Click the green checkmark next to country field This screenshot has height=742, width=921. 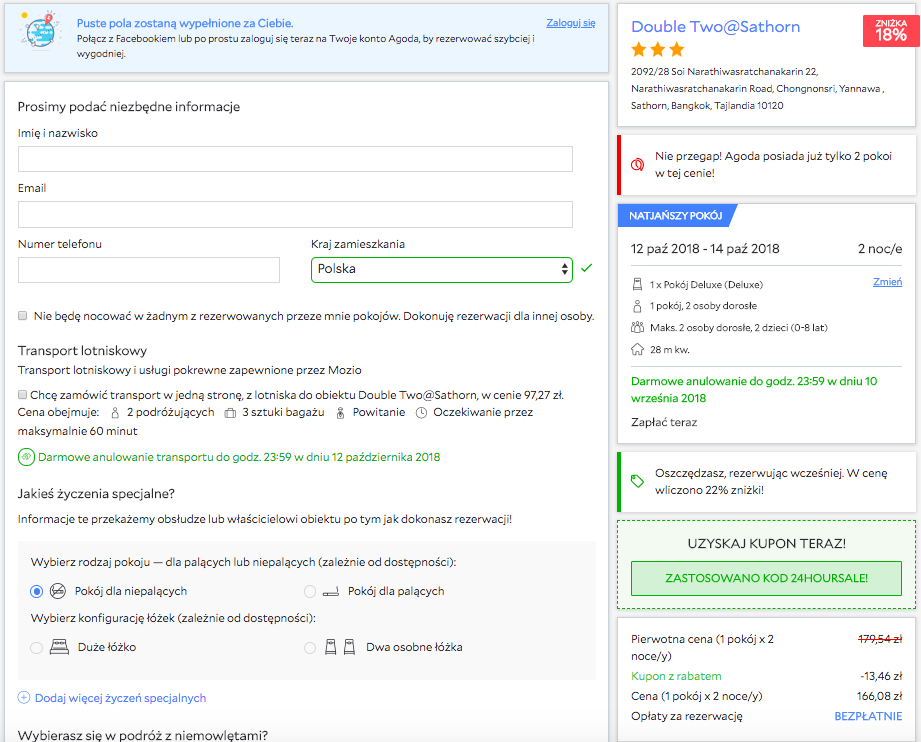(587, 268)
